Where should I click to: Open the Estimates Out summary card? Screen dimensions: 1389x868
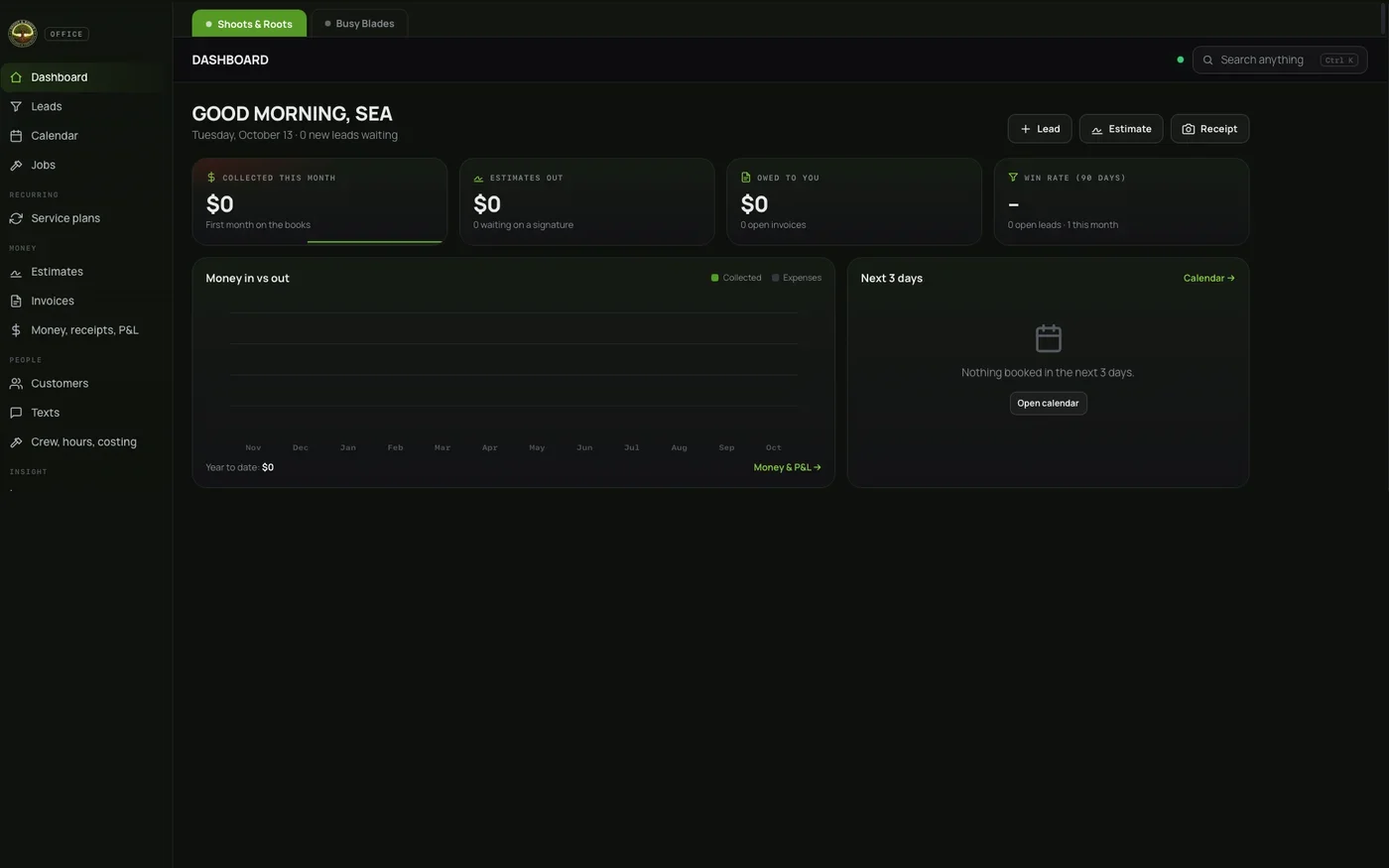[x=587, y=201]
